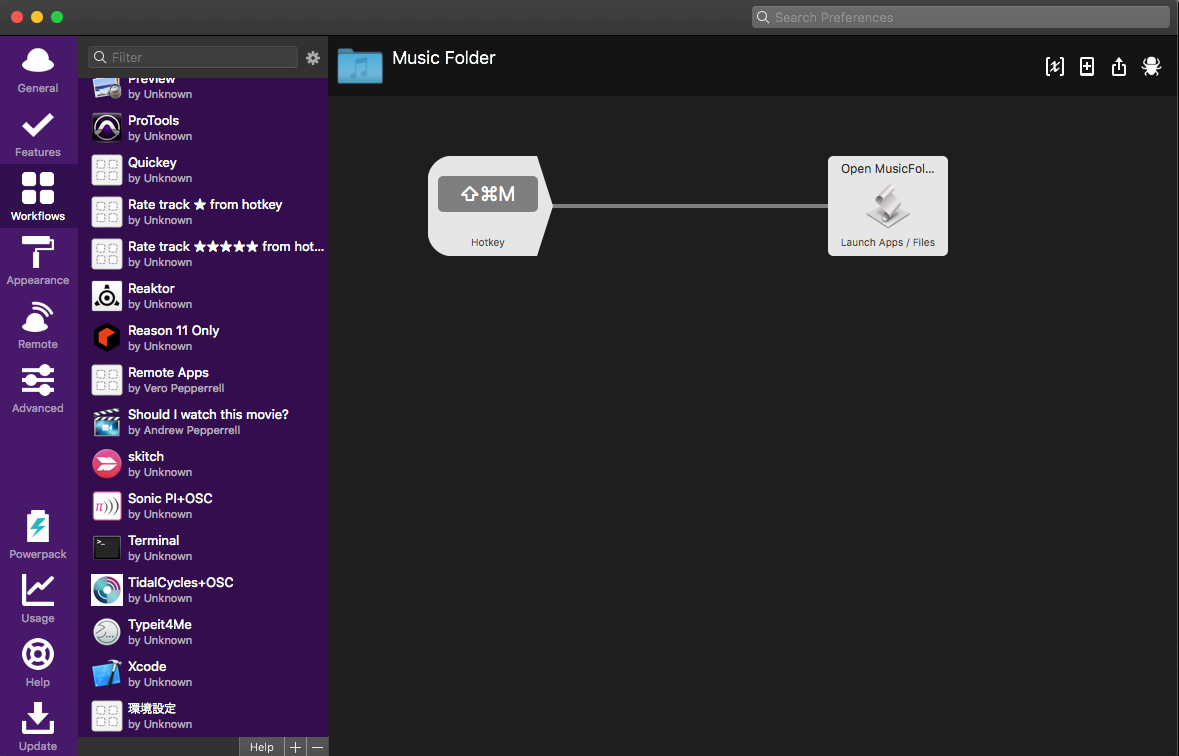Add a new workflow with plus button
This screenshot has width=1179, height=756.
click(x=296, y=747)
